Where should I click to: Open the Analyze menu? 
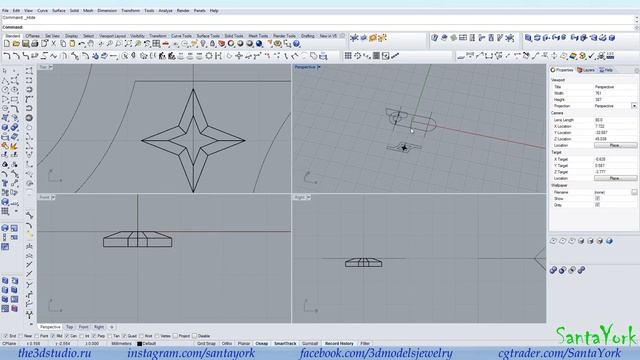coord(165,11)
